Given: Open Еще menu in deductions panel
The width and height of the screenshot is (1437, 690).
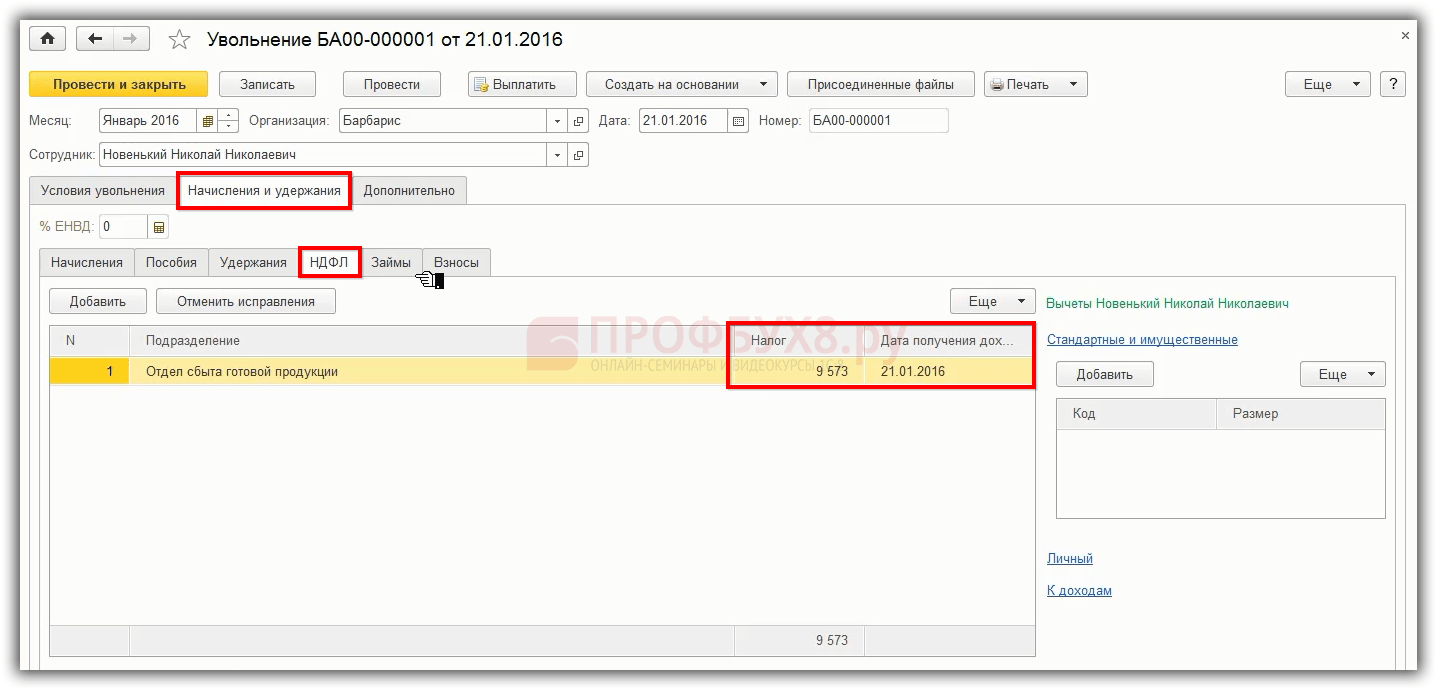Looking at the screenshot, I should pos(1343,374).
